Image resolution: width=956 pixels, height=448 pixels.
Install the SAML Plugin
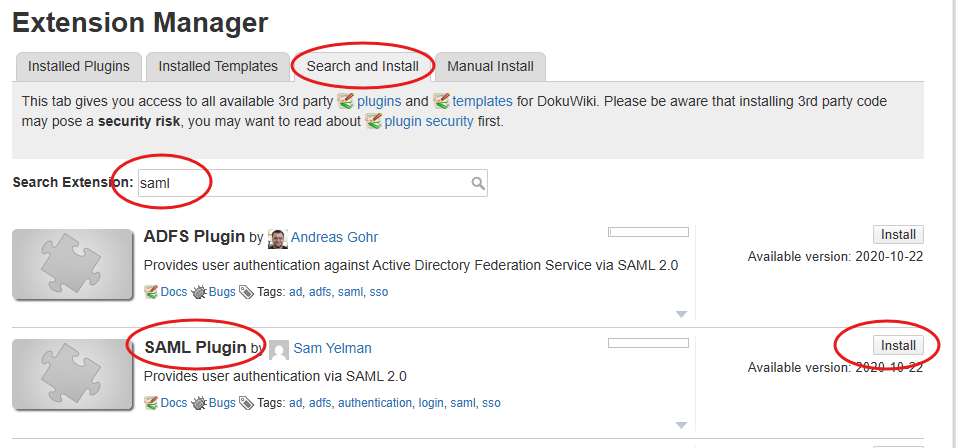tap(898, 346)
